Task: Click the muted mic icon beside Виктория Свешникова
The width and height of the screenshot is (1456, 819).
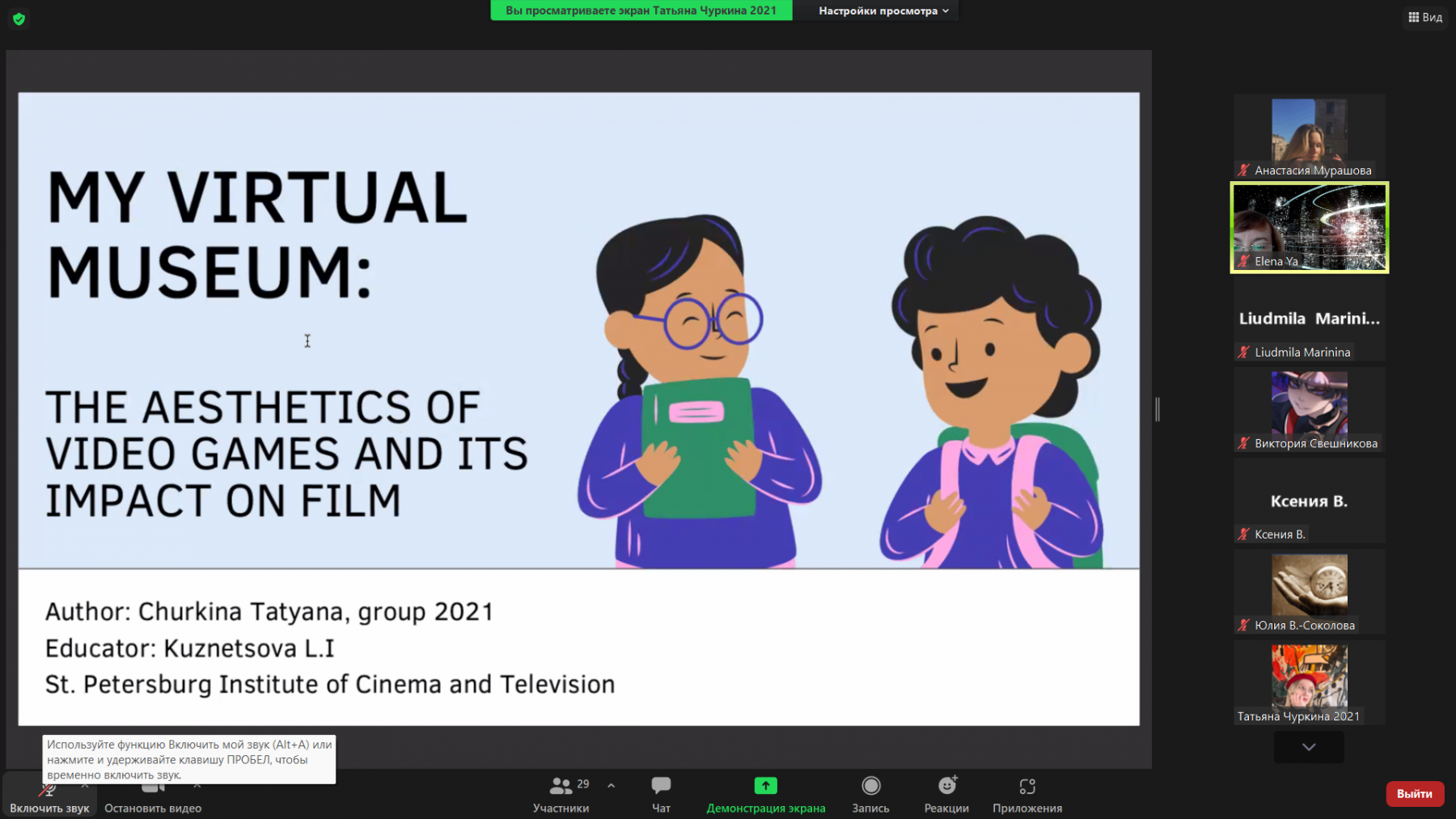Action: [1244, 443]
